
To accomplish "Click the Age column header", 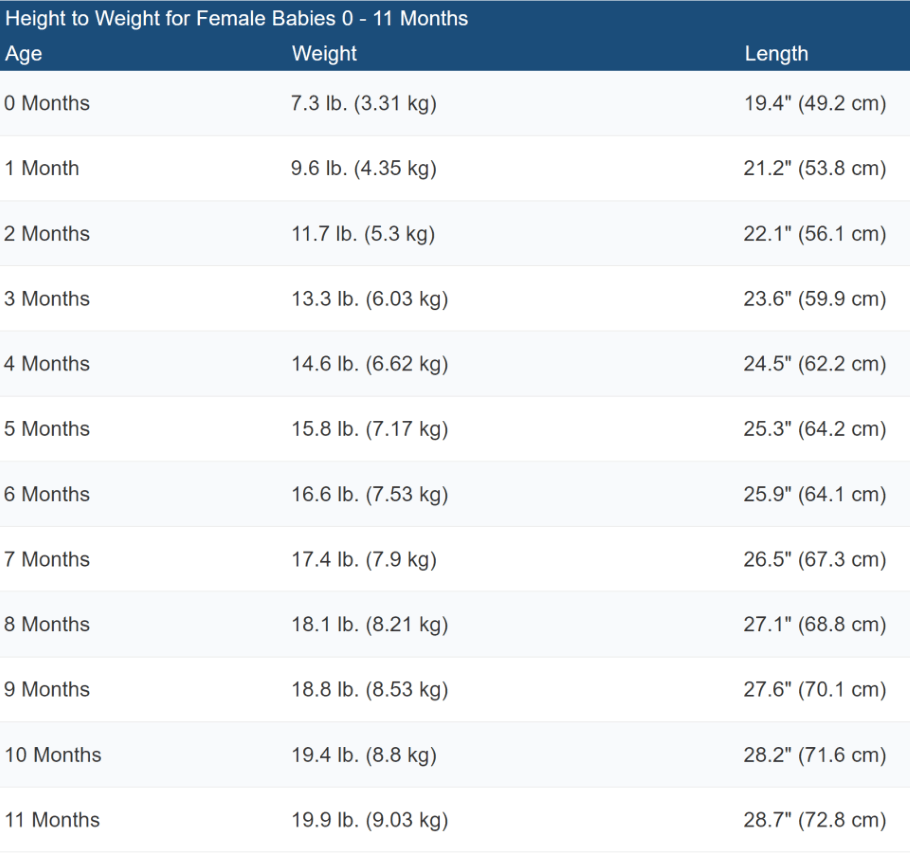I will pos(23,54).
